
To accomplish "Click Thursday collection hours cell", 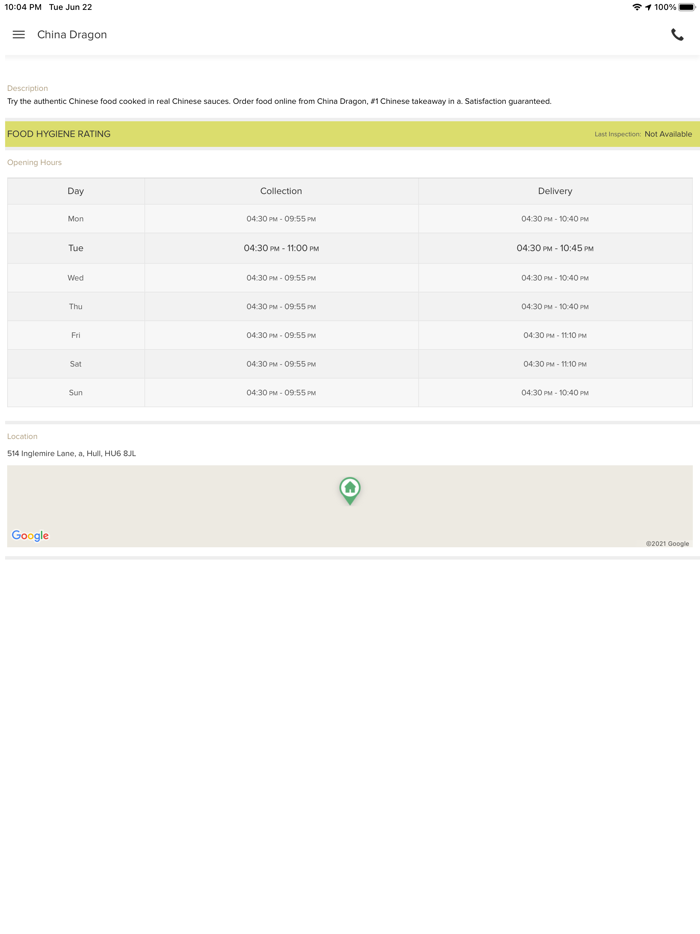I will (x=281, y=306).
